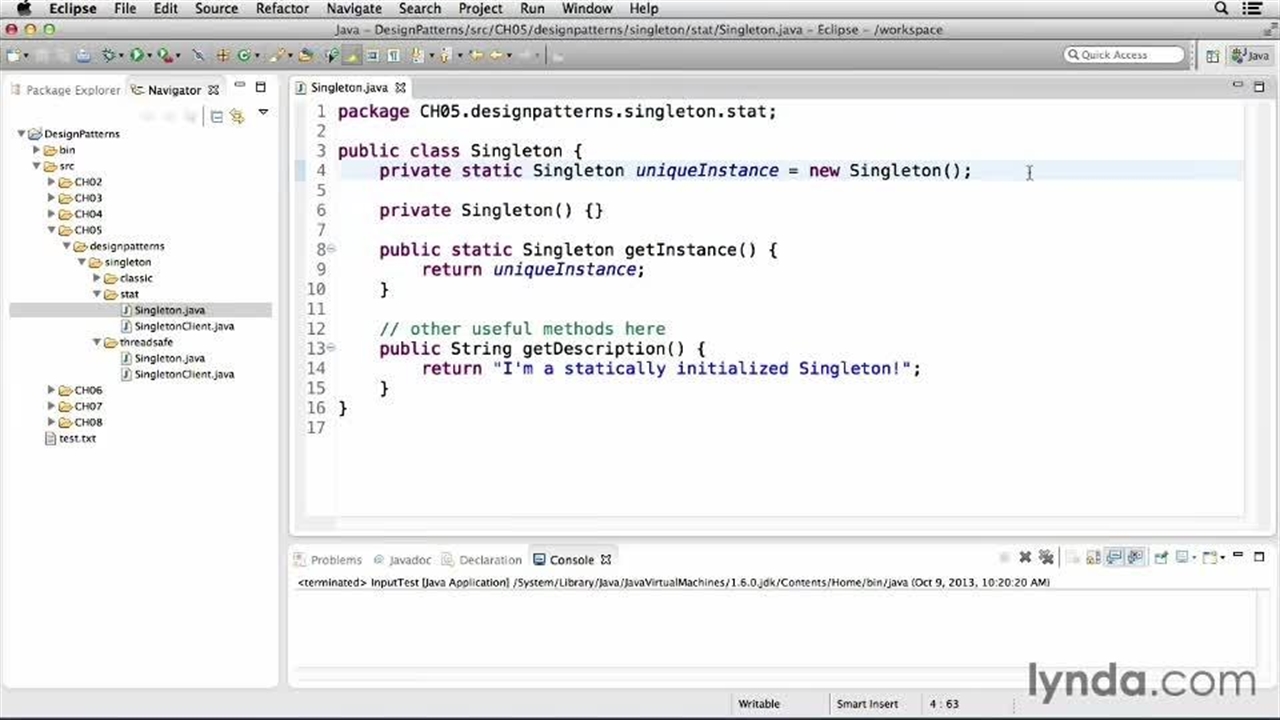Select the Java perspective button
Screen dimensions: 1280x720
(1250, 56)
